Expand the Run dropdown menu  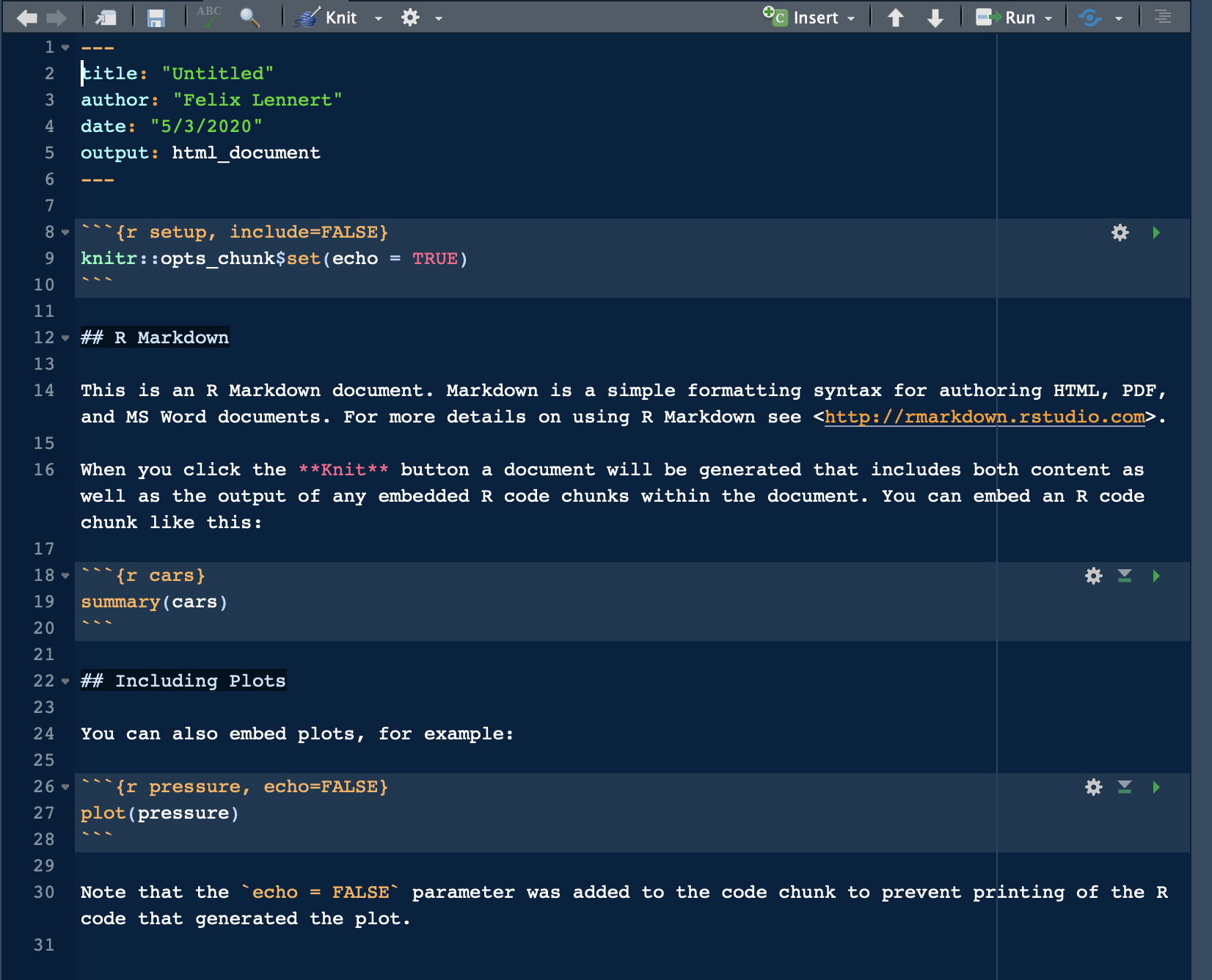tap(1048, 18)
